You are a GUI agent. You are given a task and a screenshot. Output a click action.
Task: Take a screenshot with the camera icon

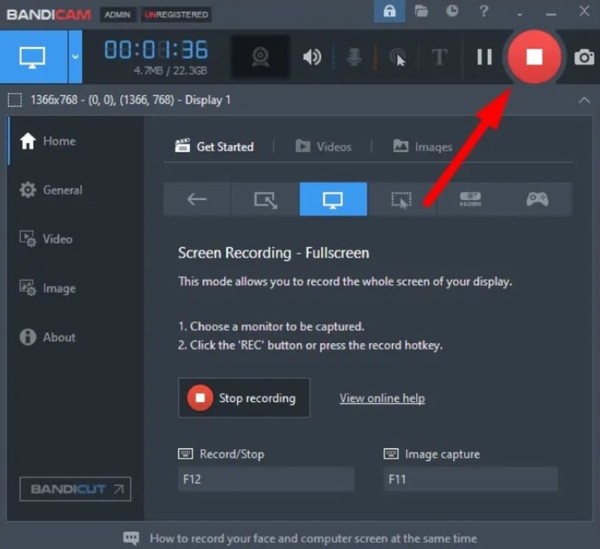(583, 58)
